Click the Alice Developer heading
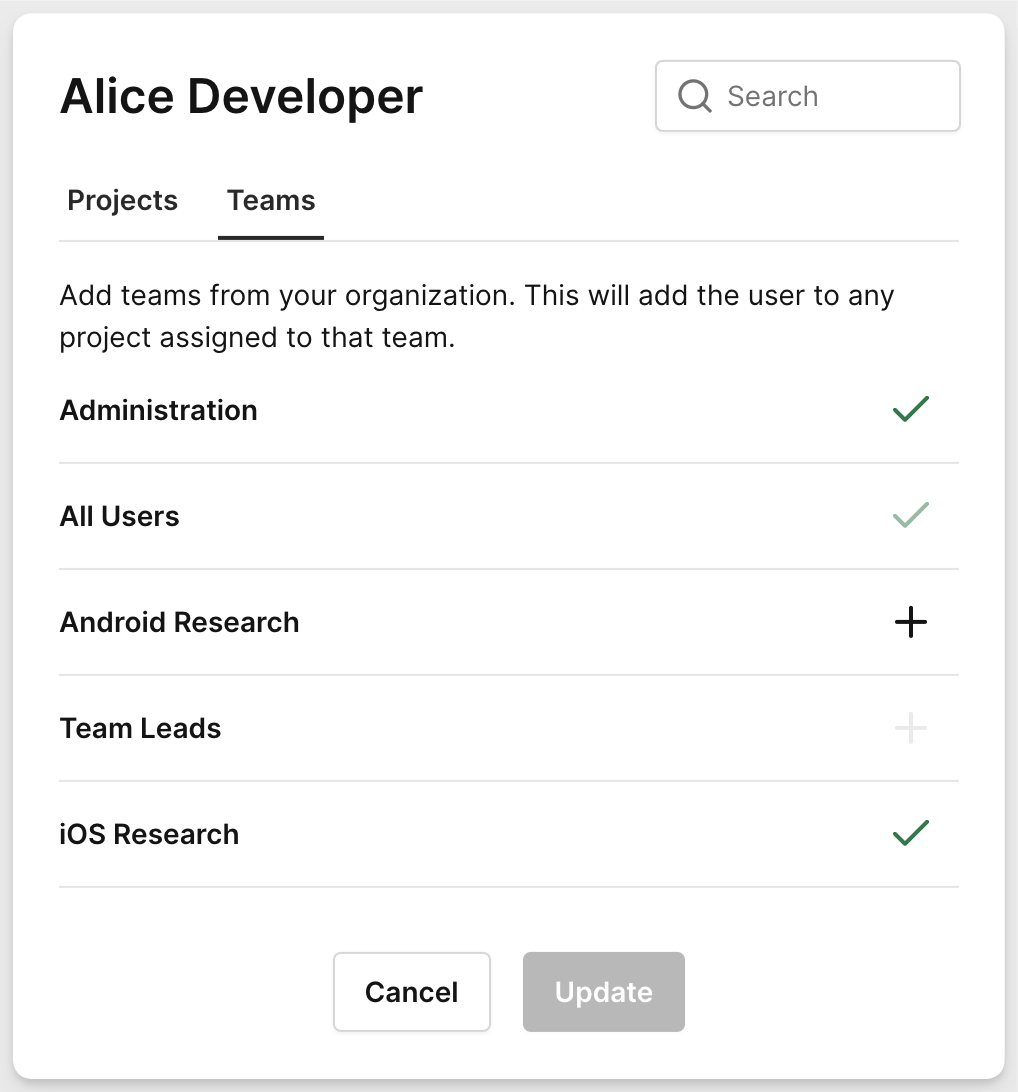Viewport: 1018px width, 1092px height. click(241, 96)
